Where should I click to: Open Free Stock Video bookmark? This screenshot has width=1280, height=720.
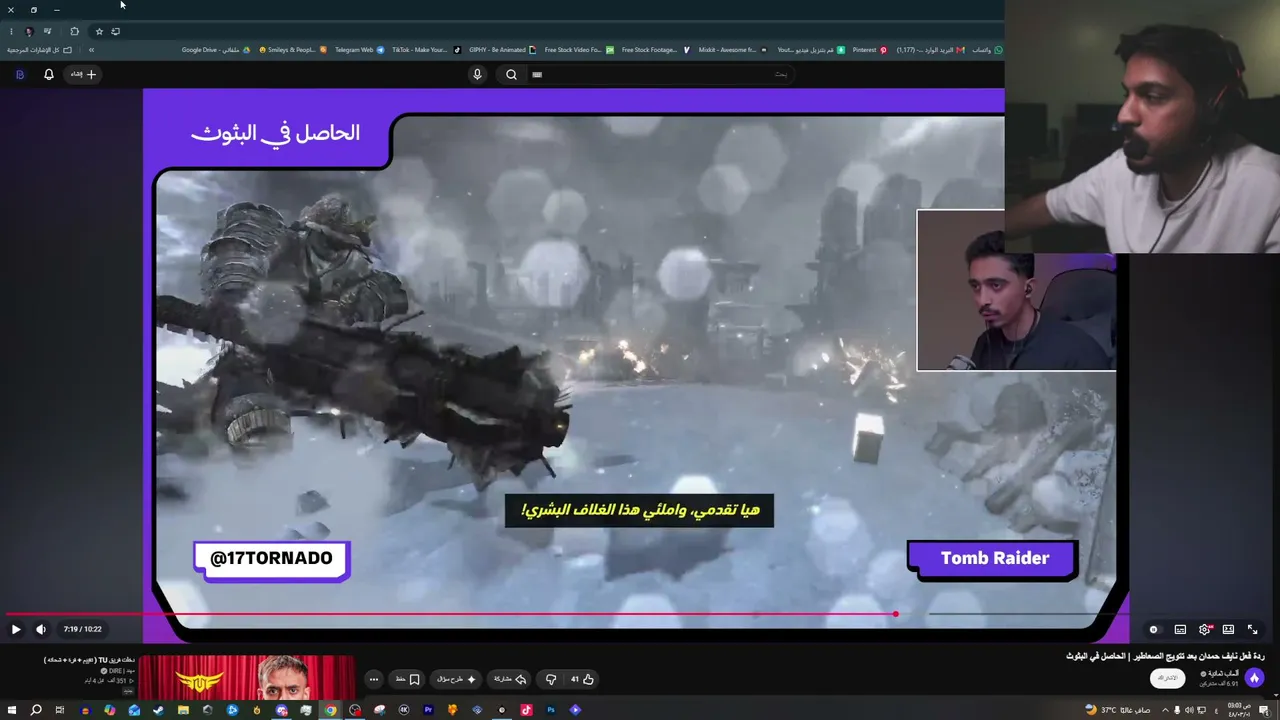click(x=579, y=50)
